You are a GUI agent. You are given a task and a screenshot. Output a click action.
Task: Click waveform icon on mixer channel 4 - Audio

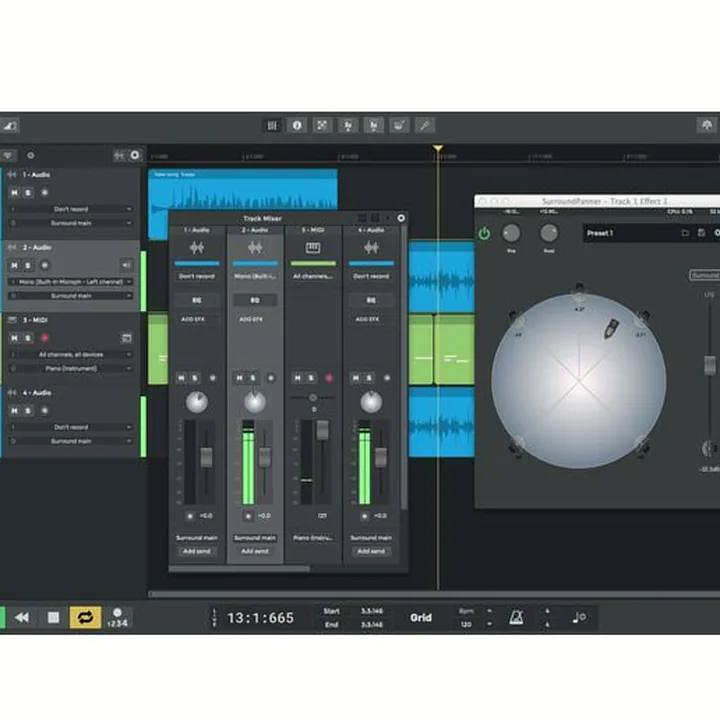[371, 248]
